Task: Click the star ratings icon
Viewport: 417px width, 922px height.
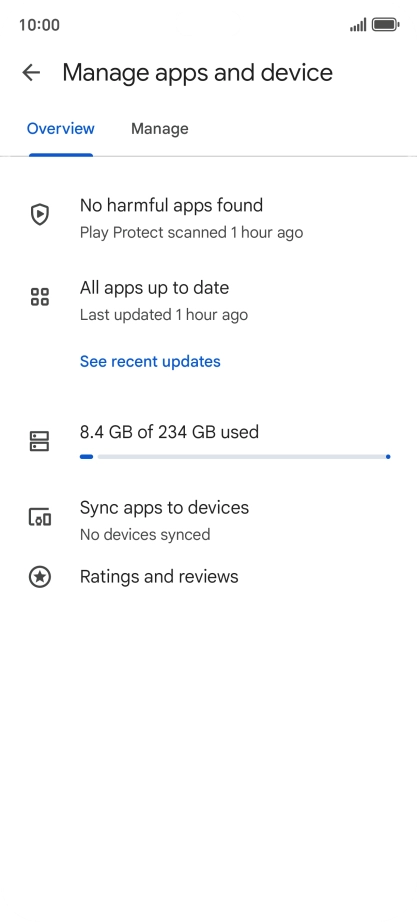Action: pos(39,577)
